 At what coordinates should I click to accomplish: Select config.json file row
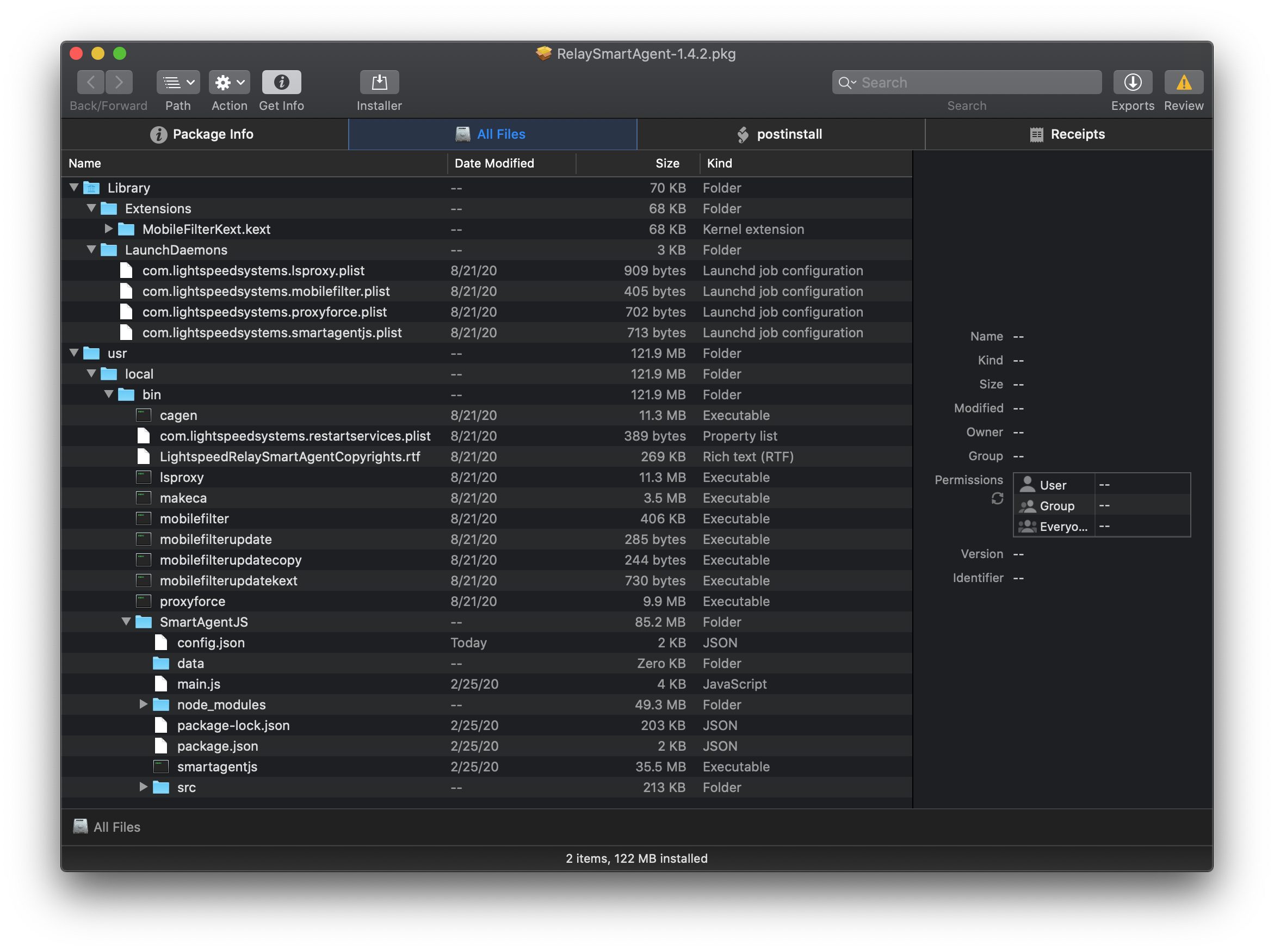tap(211, 642)
